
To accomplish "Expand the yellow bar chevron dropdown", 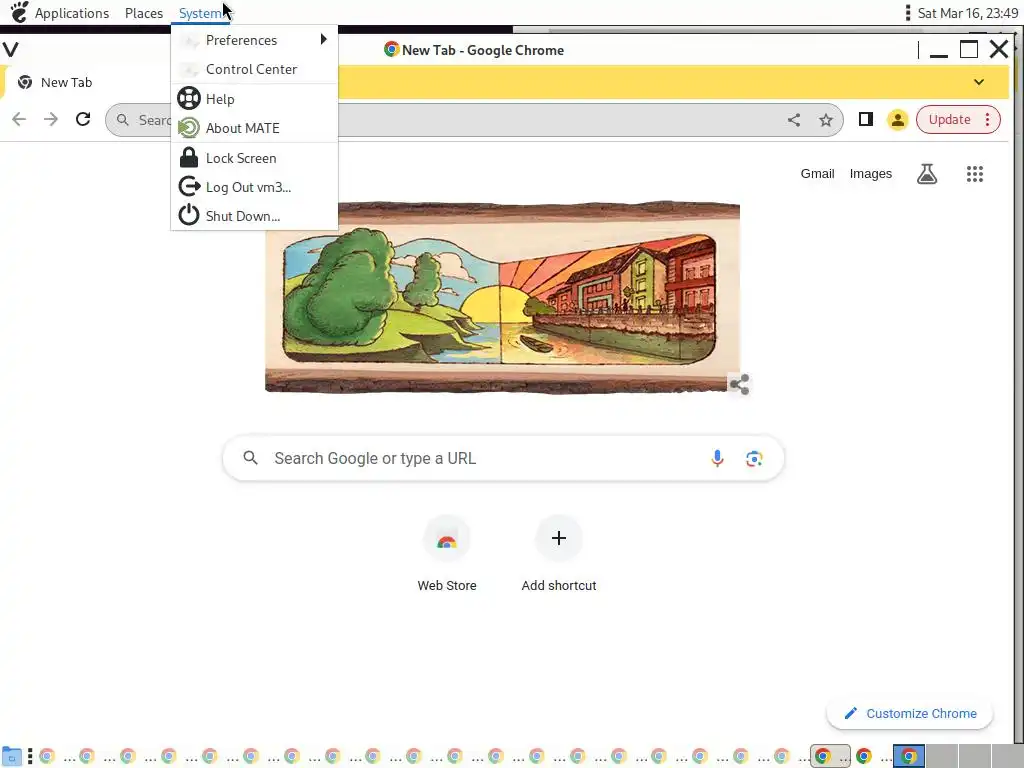I will [x=978, y=82].
